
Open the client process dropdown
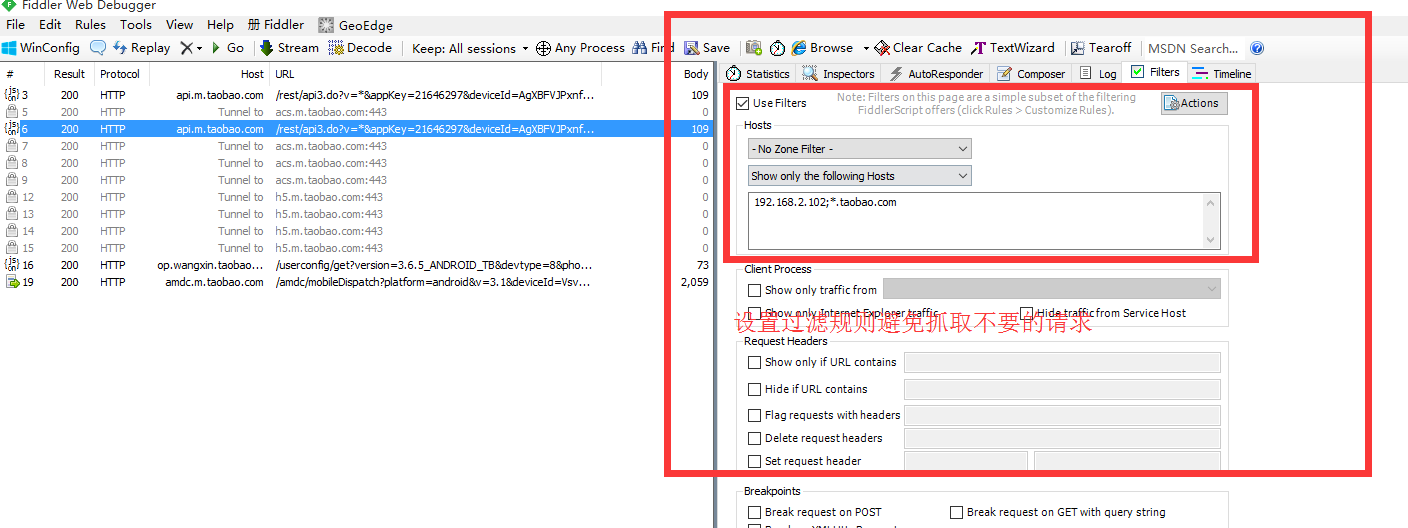point(1052,290)
